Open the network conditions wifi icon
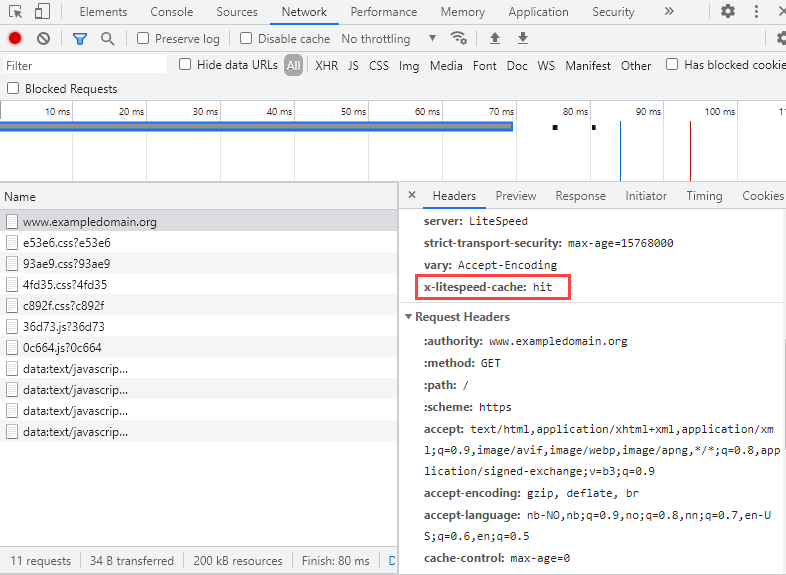This screenshot has height=575, width=786. (x=458, y=38)
